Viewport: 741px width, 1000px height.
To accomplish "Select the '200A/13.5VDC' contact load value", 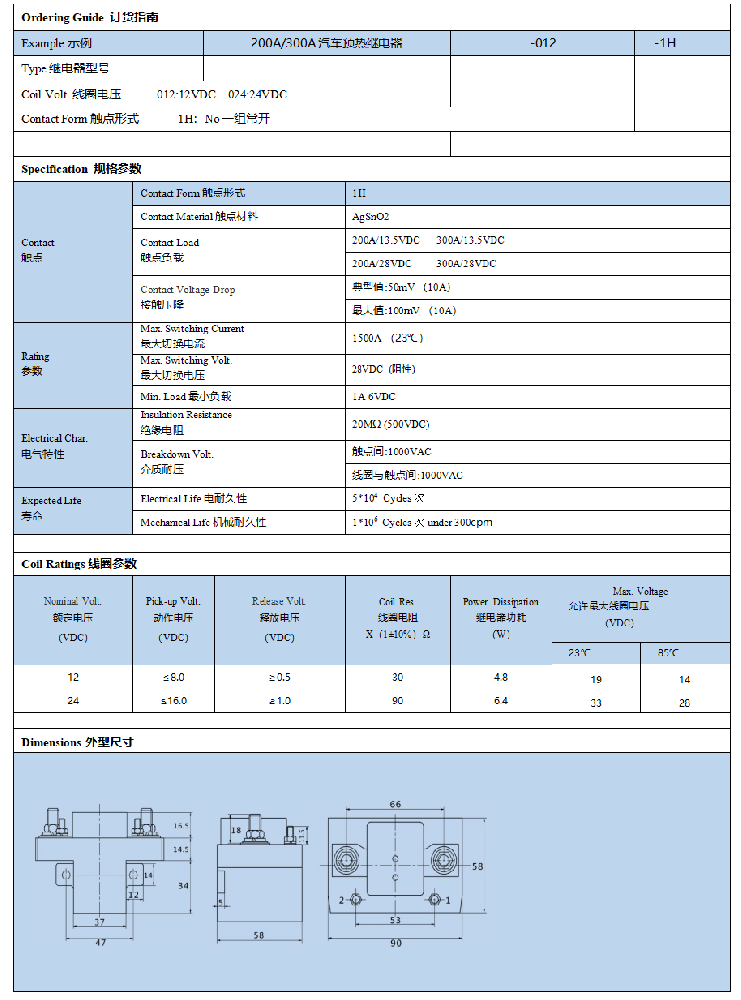I will pyautogui.click(x=386, y=240).
